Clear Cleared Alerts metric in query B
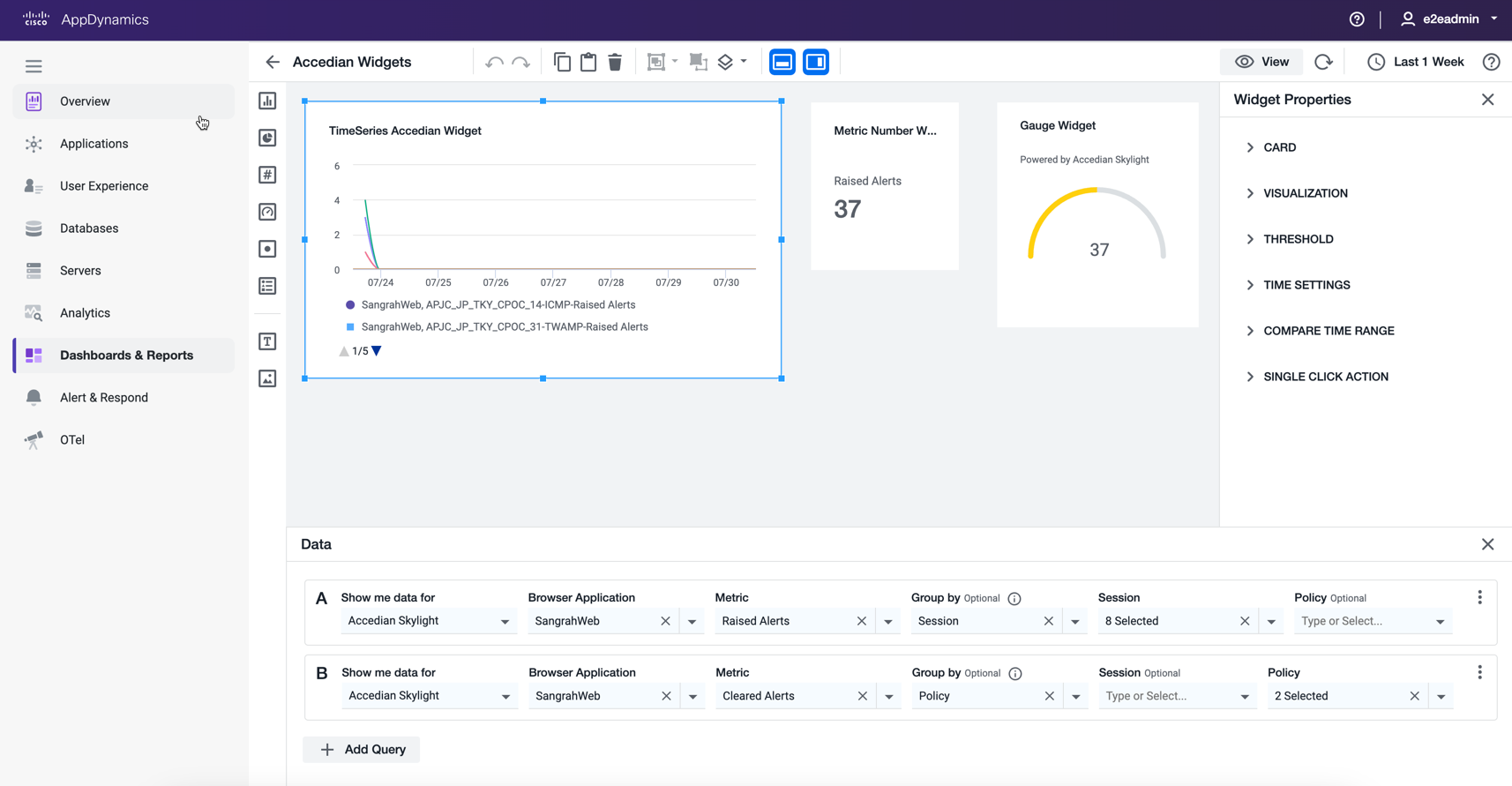 [863, 696]
